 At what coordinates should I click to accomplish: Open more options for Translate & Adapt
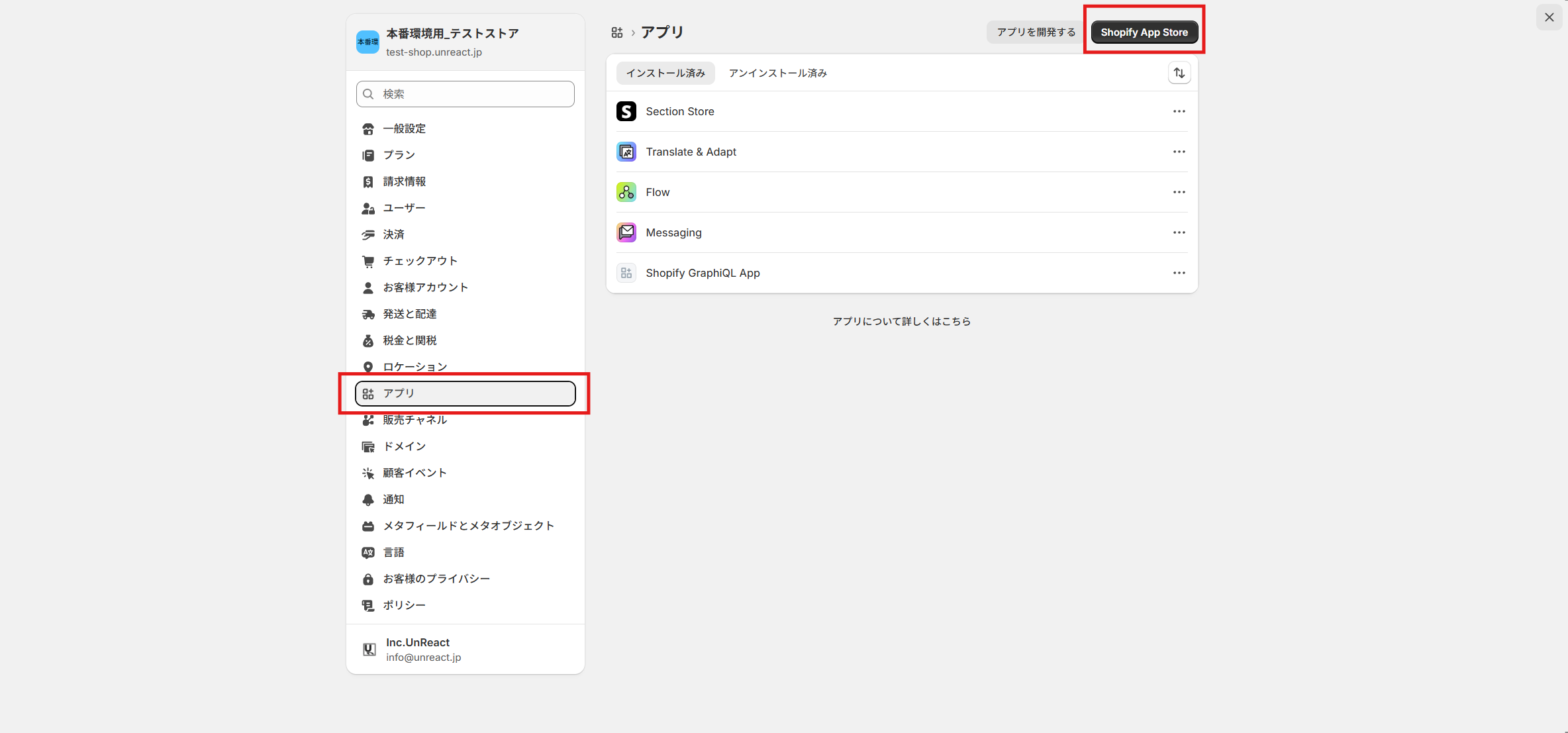(1179, 152)
